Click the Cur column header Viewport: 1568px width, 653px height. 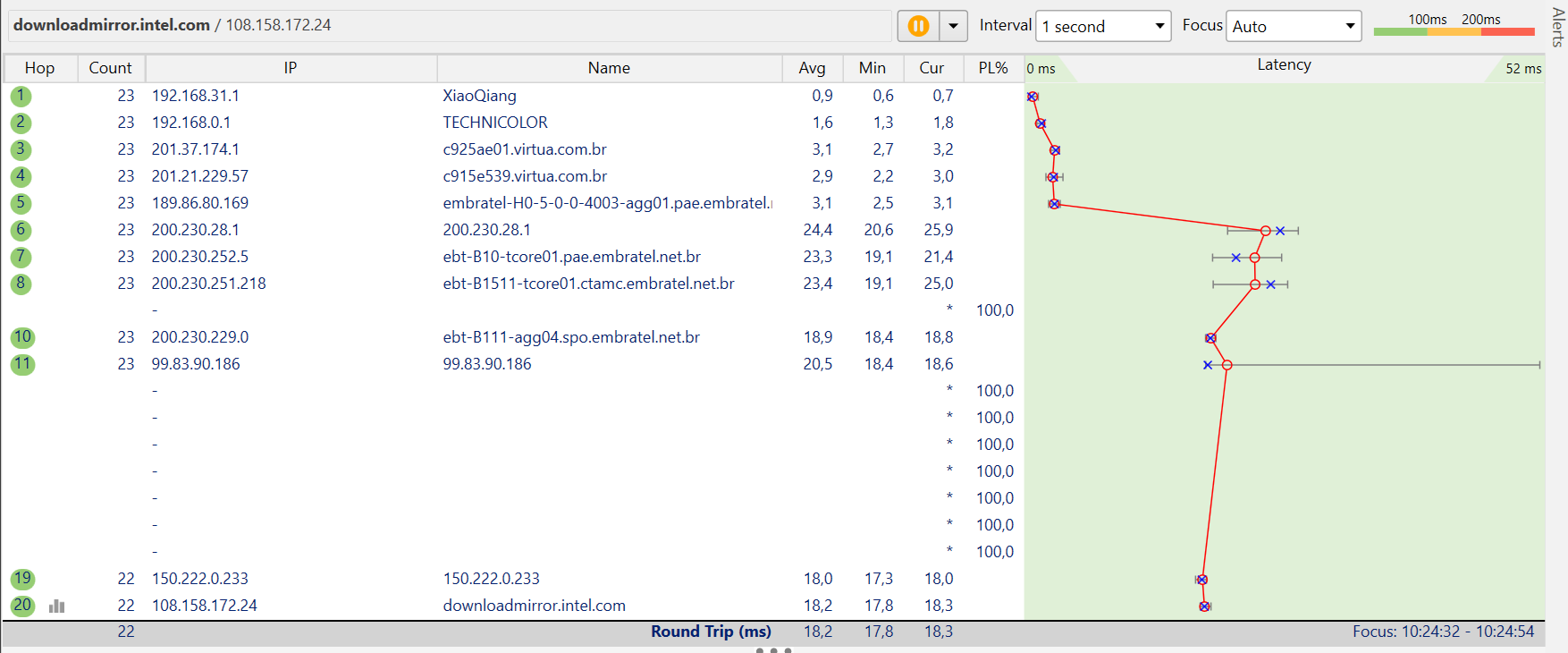(x=932, y=68)
